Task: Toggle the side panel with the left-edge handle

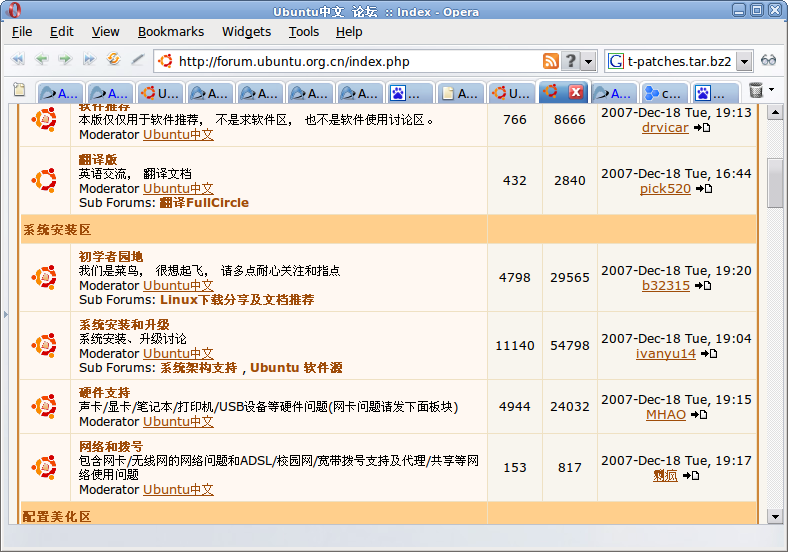Action: pyautogui.click(x=6, y=314)
